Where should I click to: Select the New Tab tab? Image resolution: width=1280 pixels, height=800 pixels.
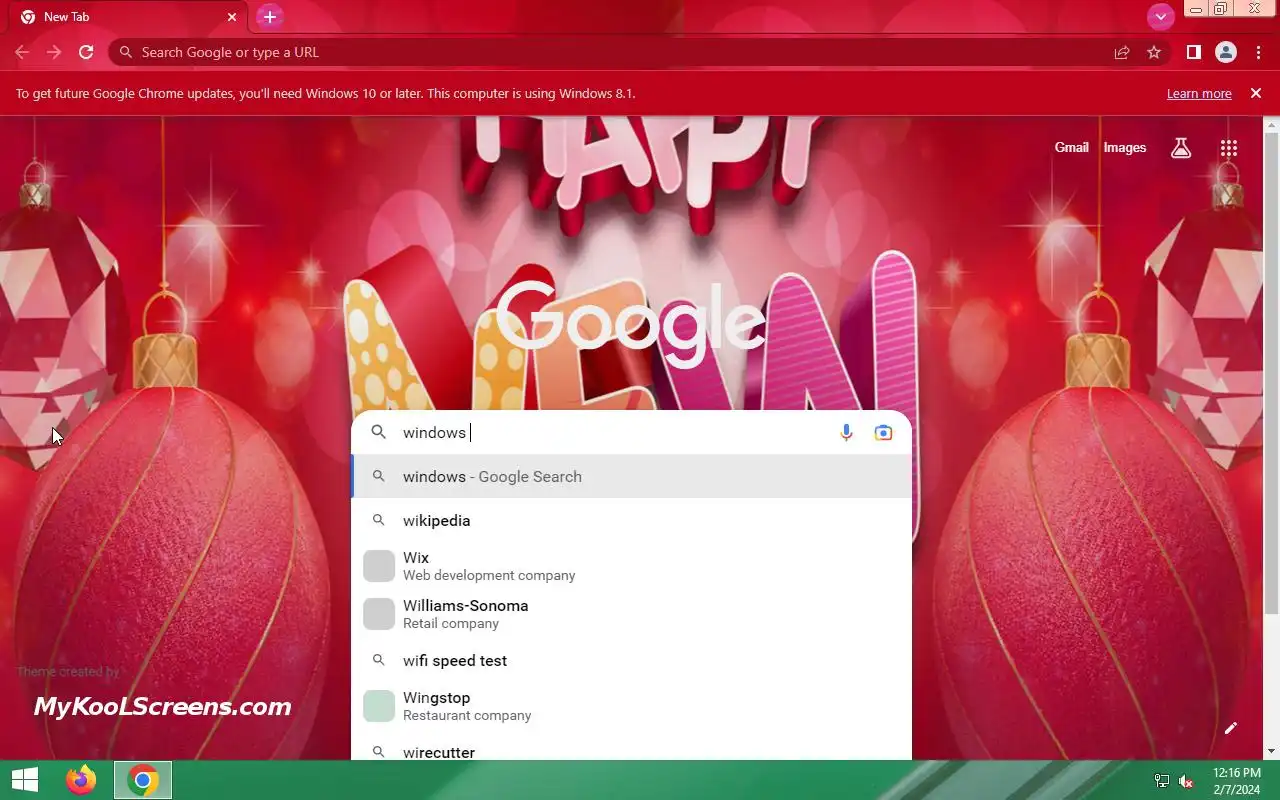point(130,17)
